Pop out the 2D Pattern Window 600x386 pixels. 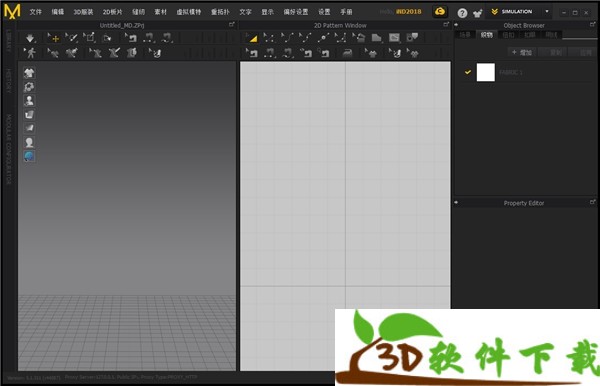(446, 24)
